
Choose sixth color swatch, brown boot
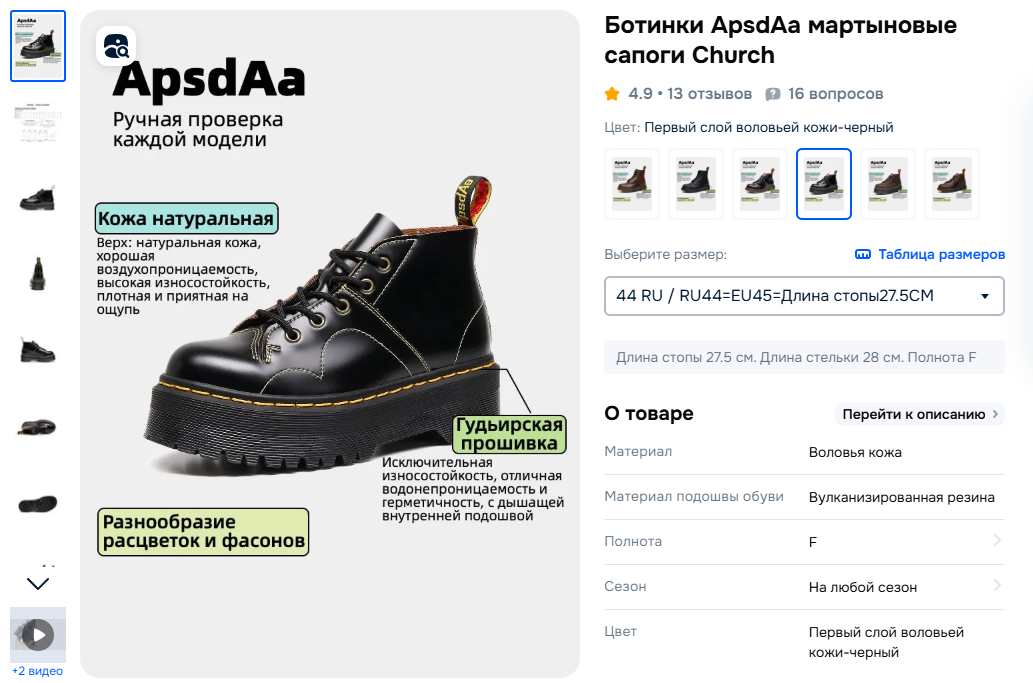(x=951, y=184)
